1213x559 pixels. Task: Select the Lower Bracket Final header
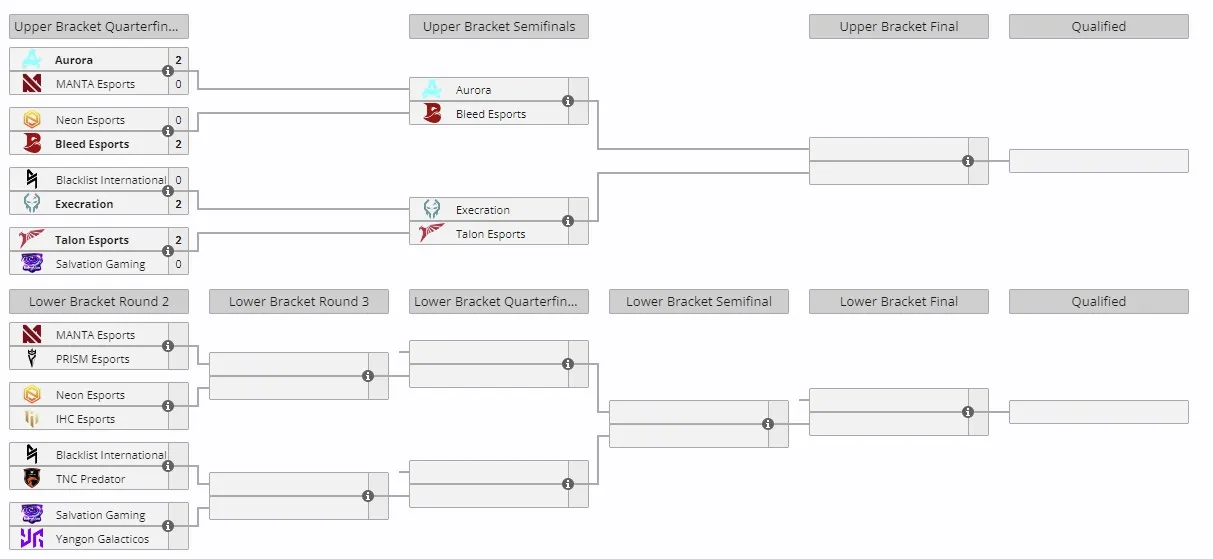pyautogui.click(x=899, y=301)
